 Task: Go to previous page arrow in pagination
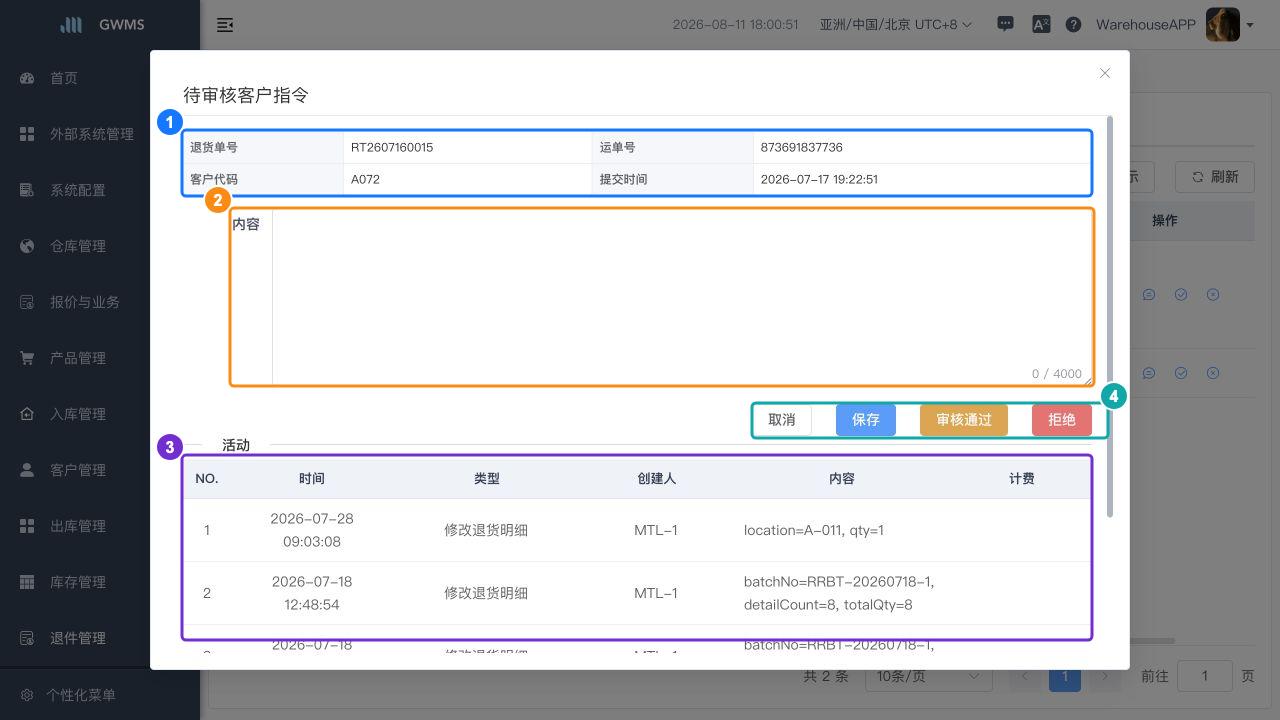click(x=1025, y=676)
